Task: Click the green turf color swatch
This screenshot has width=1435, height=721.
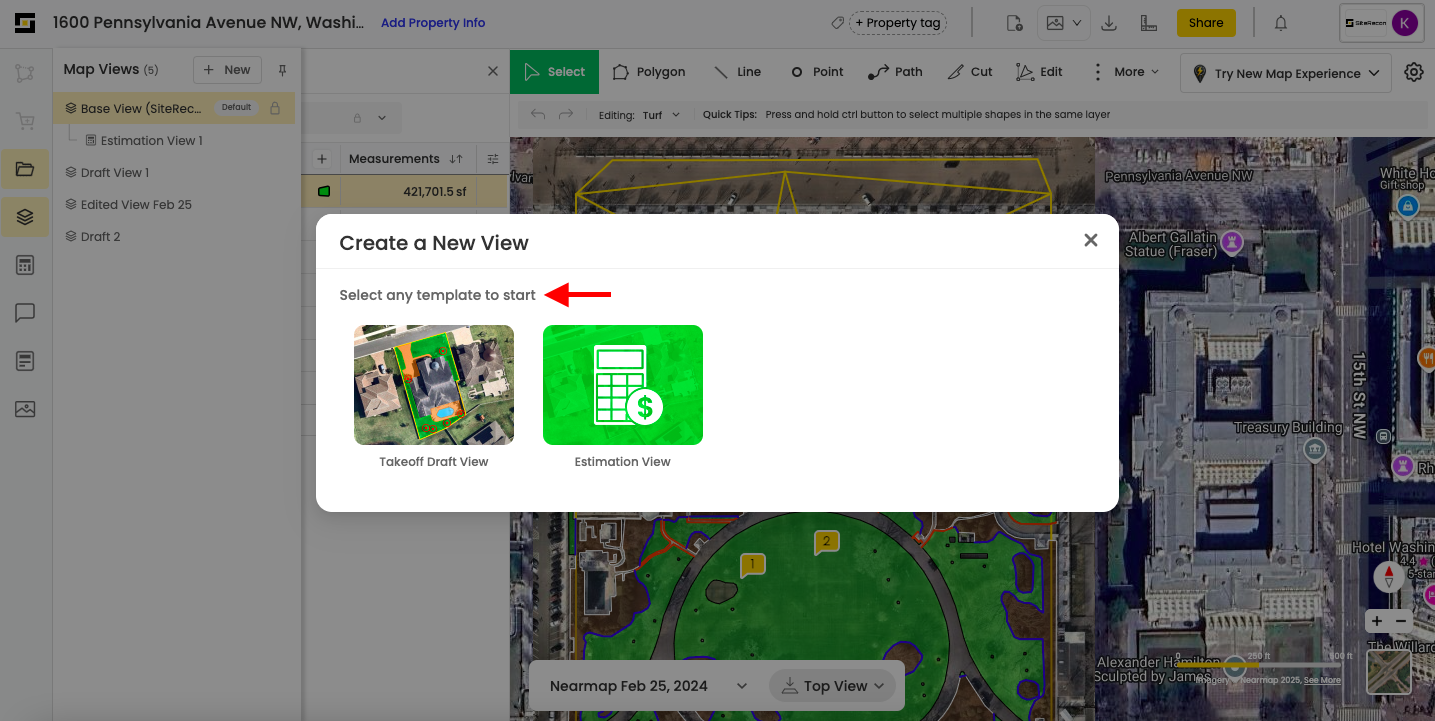Action: (x=324, y=191)
